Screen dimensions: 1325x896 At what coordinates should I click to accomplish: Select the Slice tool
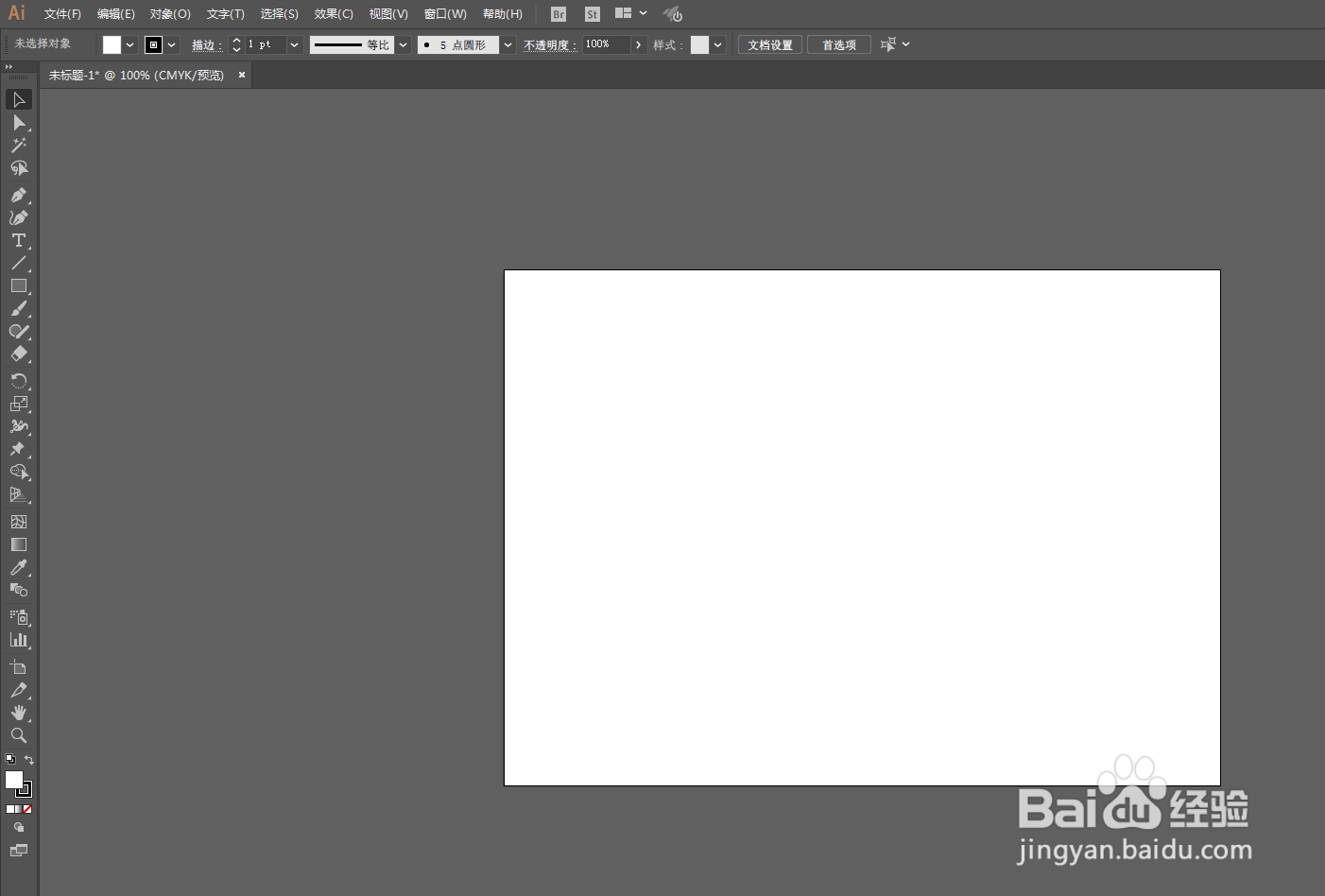click(x=19, y=690)
